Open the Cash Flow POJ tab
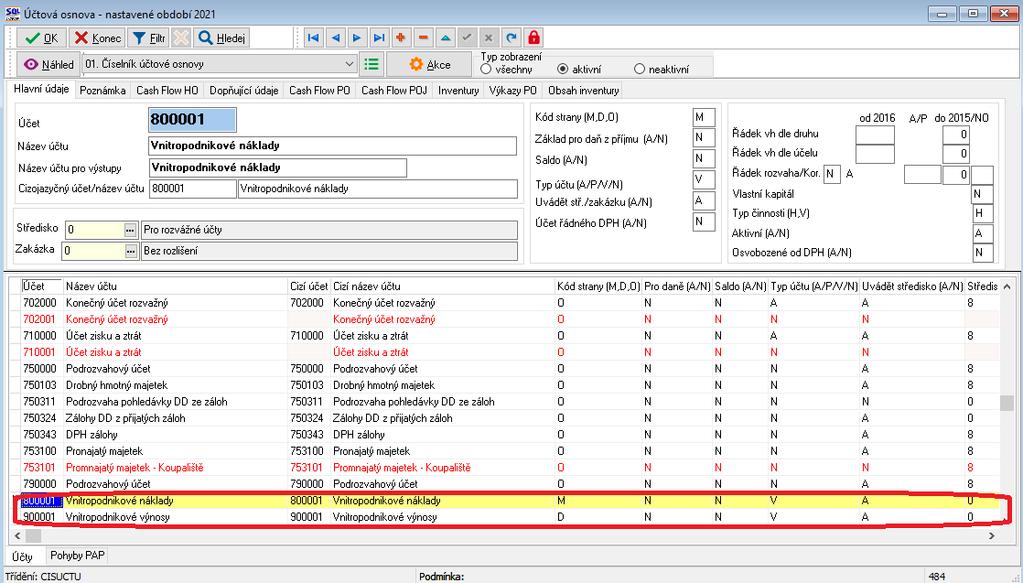Viewport: 1023px width, 583px height. (x=394, y=91)
